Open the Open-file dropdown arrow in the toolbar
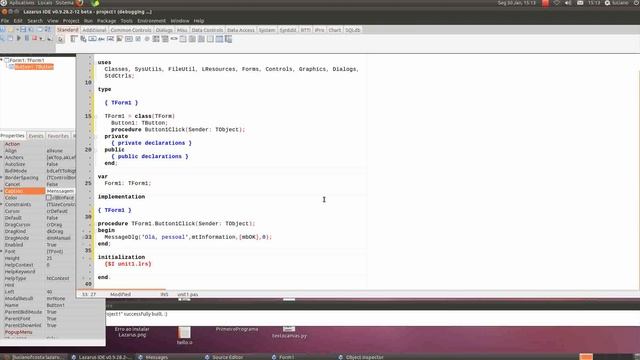The height and width of the screenshot is (360, 640). (17, 30)
